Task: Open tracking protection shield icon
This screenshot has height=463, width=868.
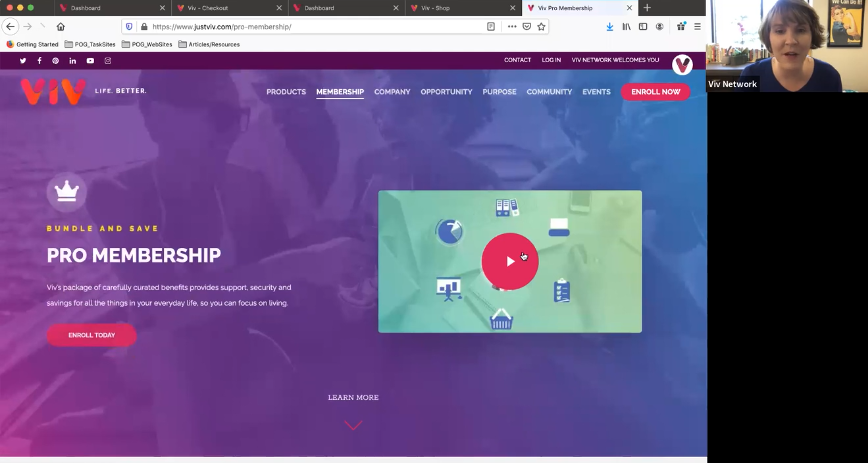Action: point(129,27)
